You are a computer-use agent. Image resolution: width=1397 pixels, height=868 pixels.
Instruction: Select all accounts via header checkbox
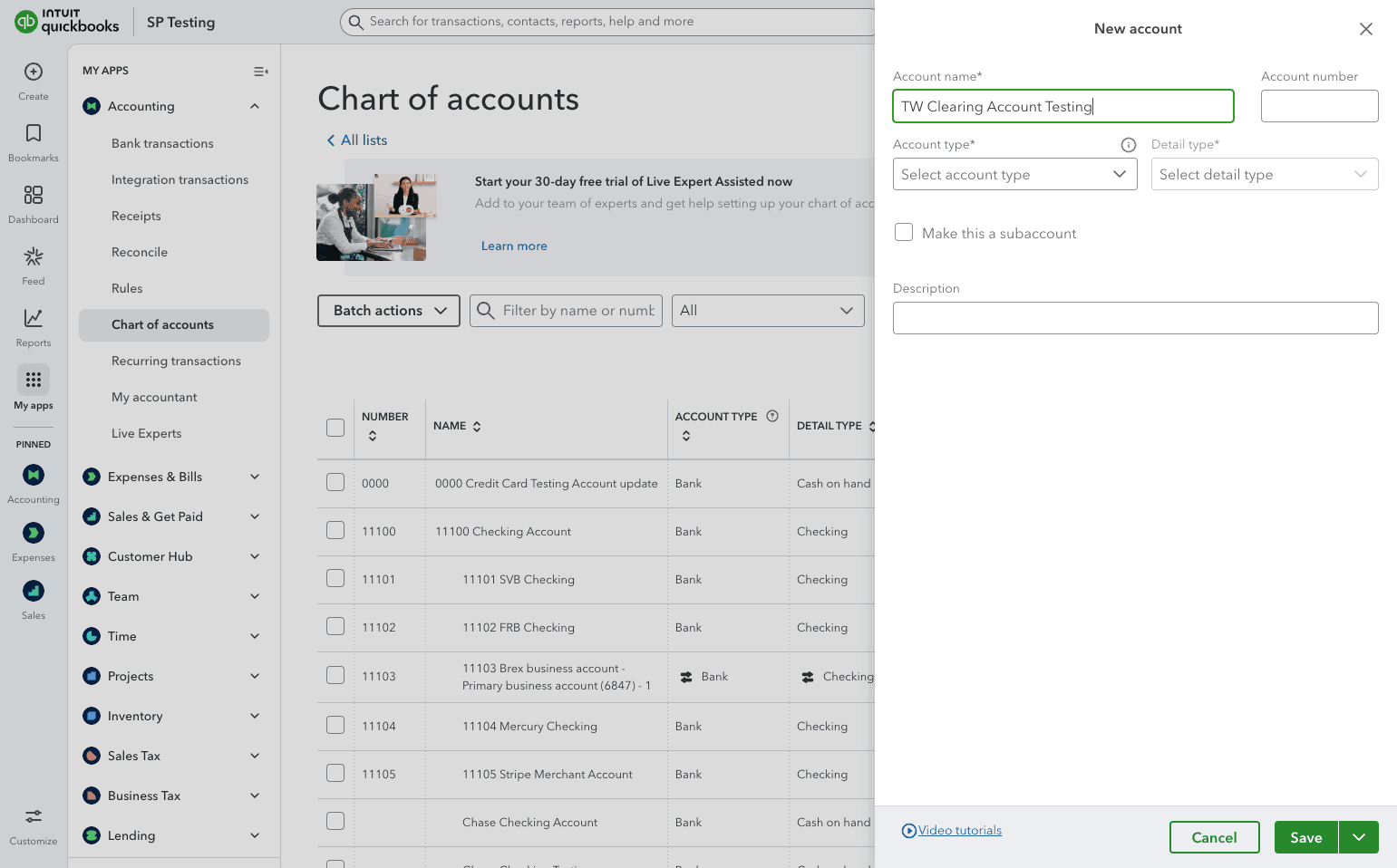[x=335, y=427]
